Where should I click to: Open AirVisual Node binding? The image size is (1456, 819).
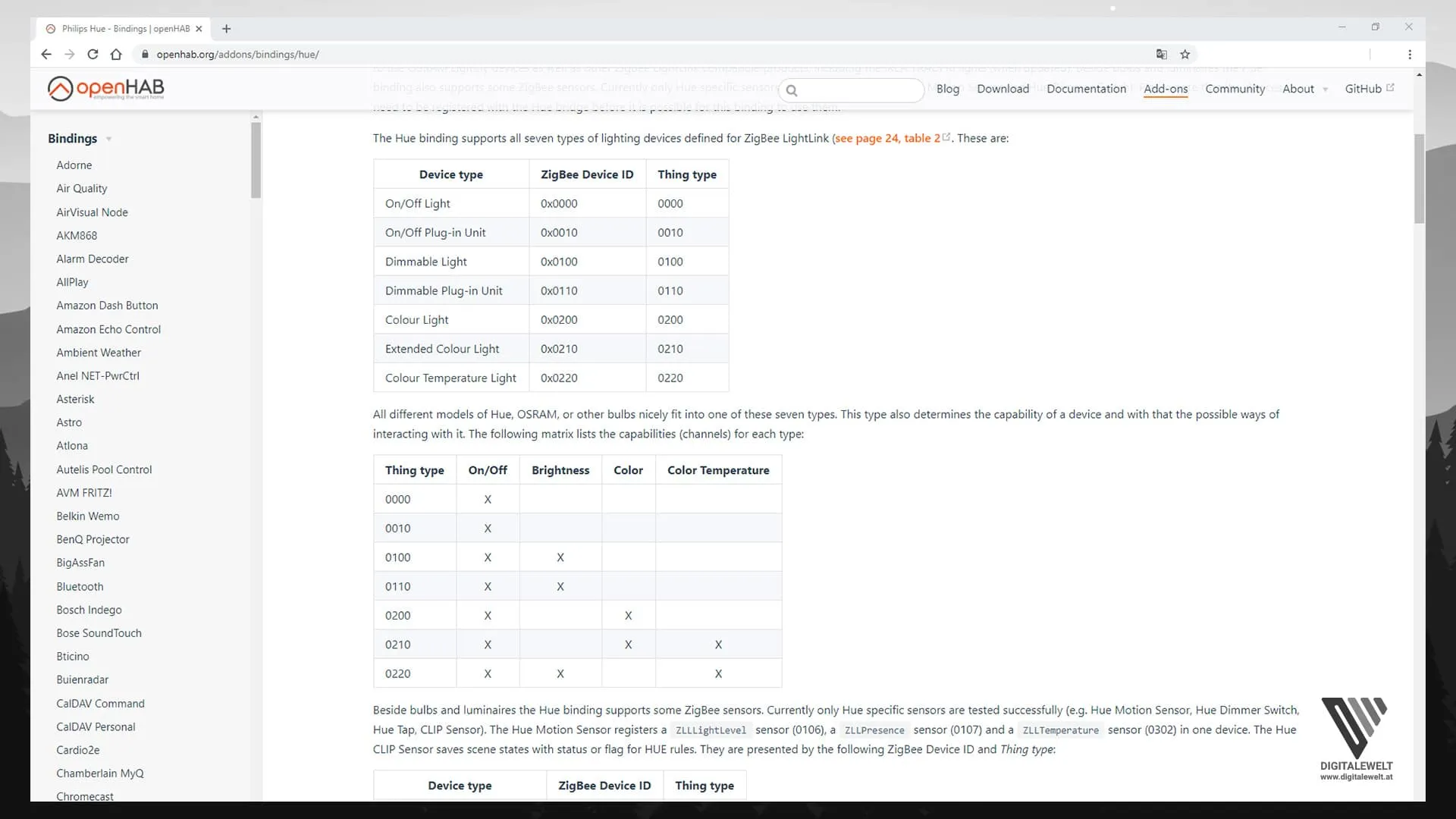92,212
